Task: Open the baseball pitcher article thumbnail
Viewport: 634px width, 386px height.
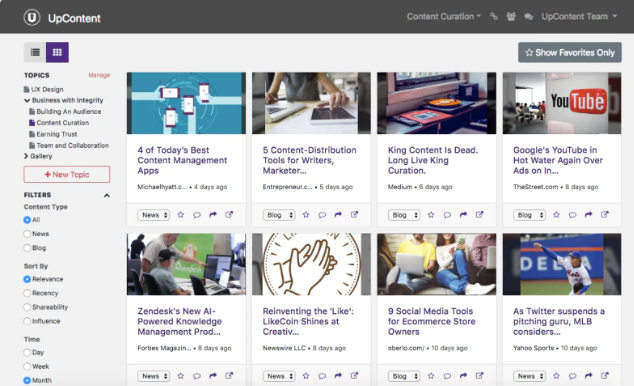Action: (562, 264)
